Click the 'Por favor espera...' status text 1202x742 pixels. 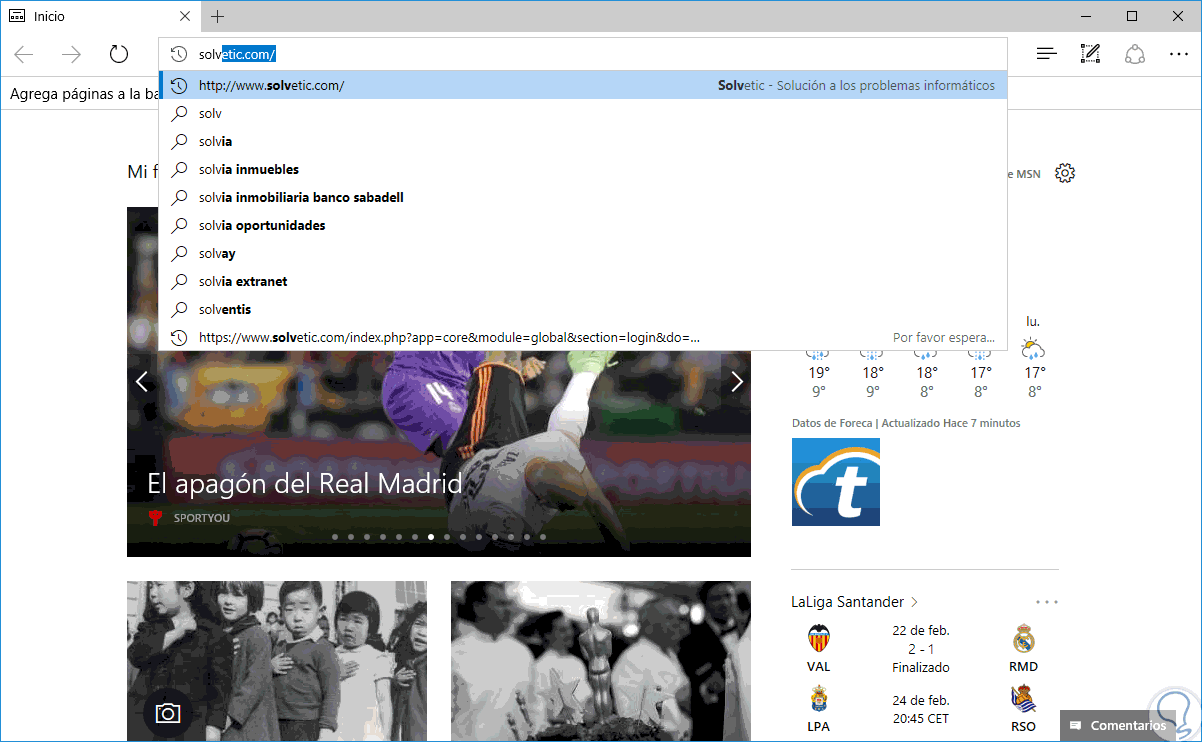tap(944, 338)
